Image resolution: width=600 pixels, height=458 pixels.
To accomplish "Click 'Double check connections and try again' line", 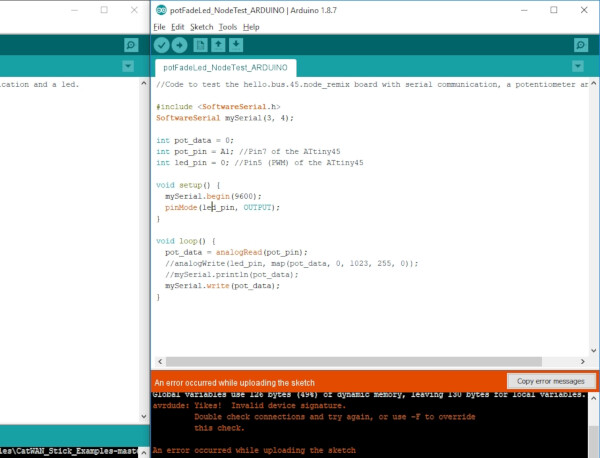I will click(x=335, y=417).
